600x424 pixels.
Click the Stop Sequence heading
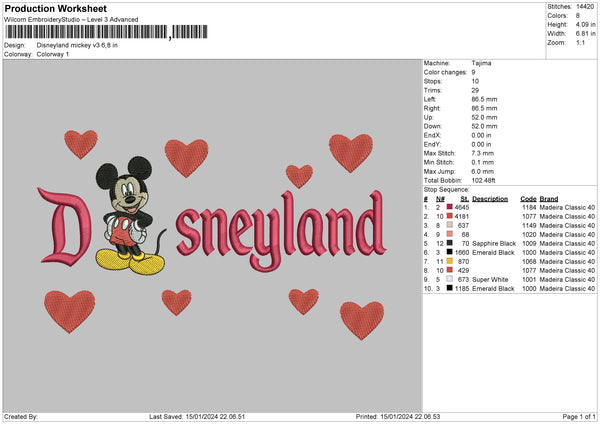pos(446,190)
